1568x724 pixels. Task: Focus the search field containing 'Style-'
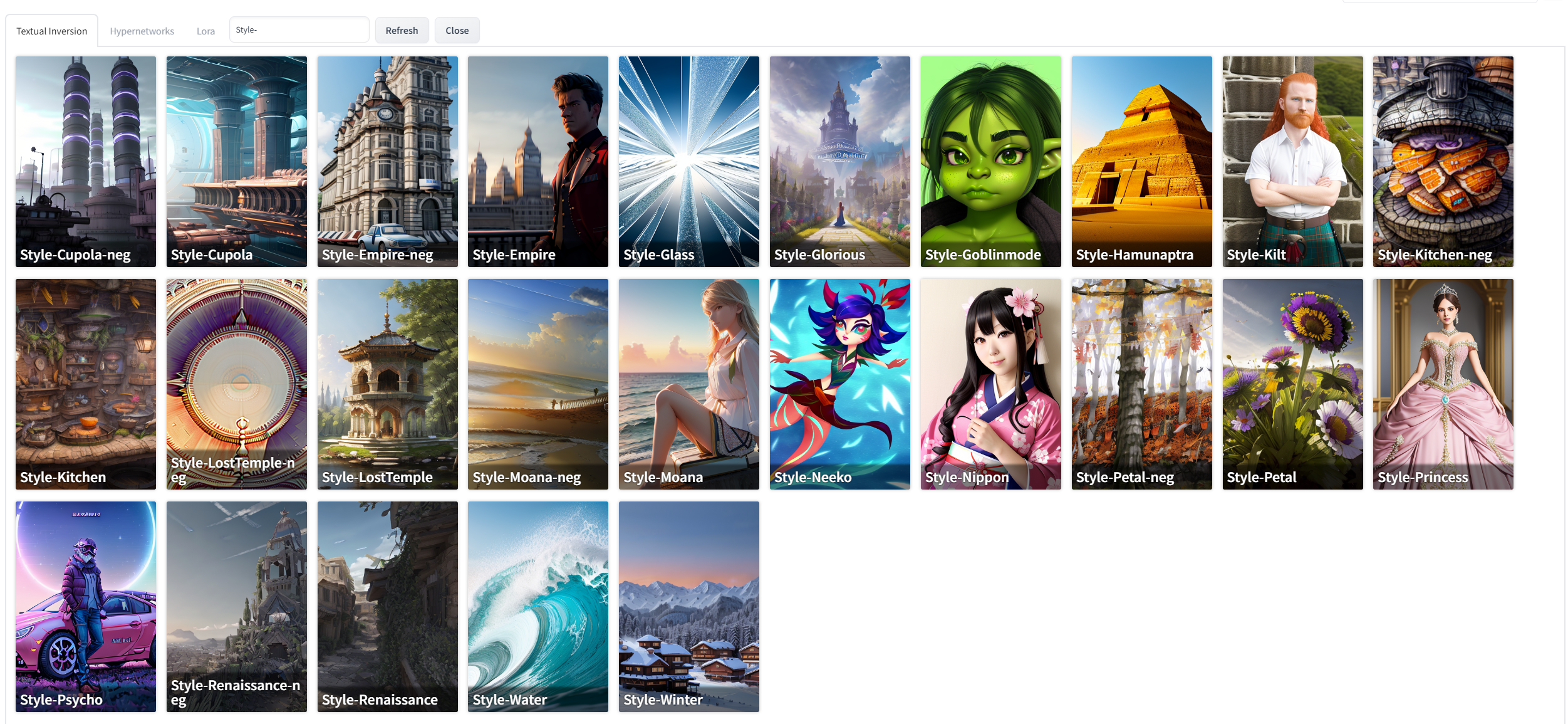point(299,29)
